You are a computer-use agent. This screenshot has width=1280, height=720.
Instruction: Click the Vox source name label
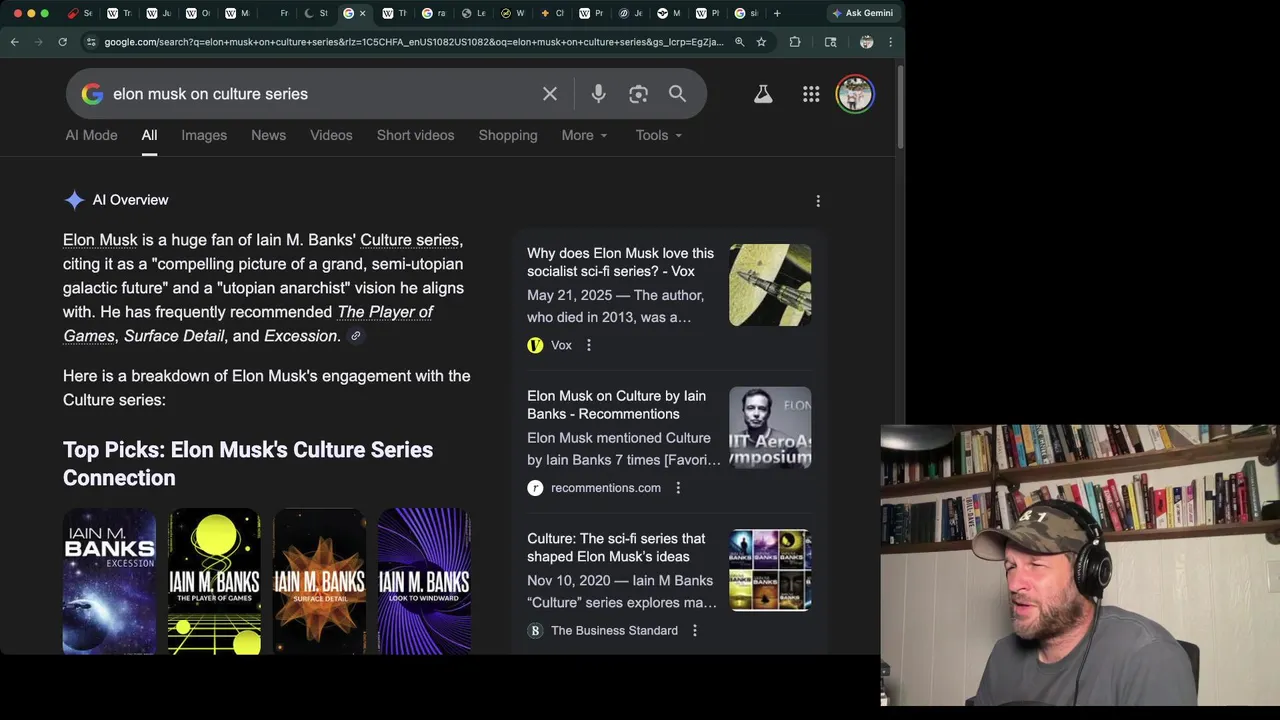point(561,345)
